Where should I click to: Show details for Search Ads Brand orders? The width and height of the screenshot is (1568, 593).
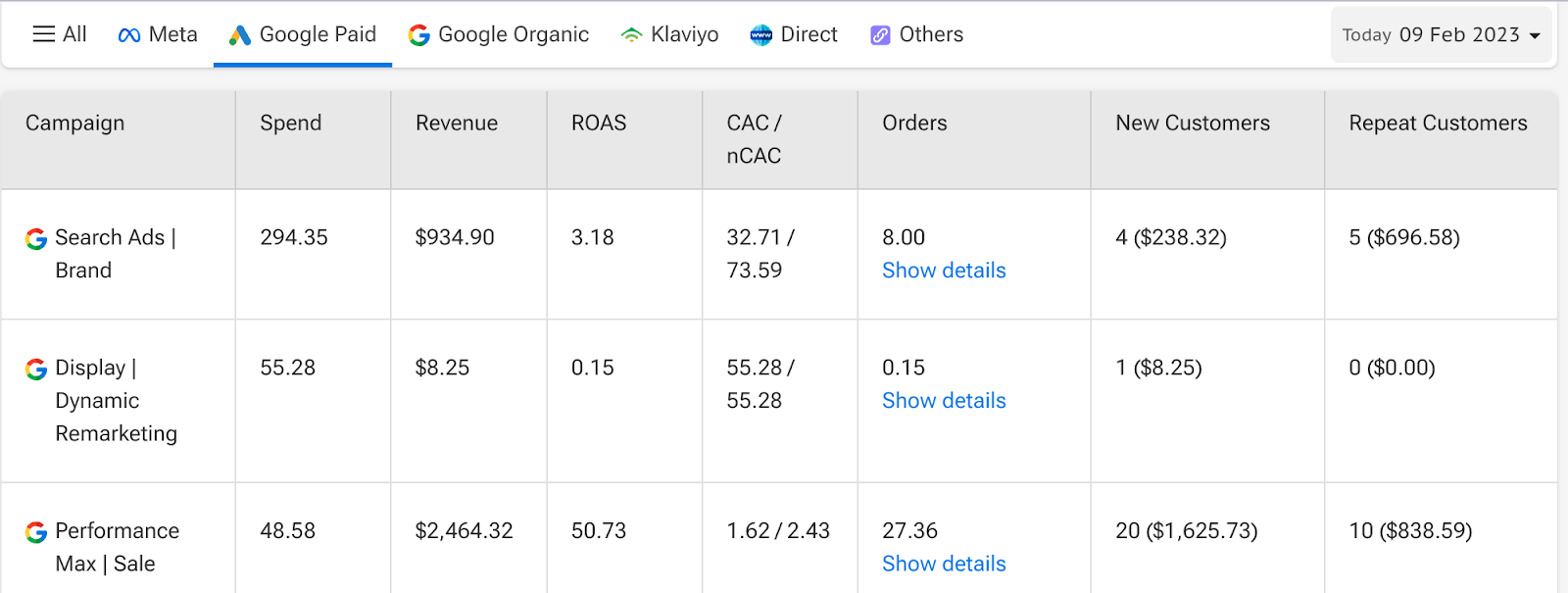pyautogui.click(x=944, y=271)
